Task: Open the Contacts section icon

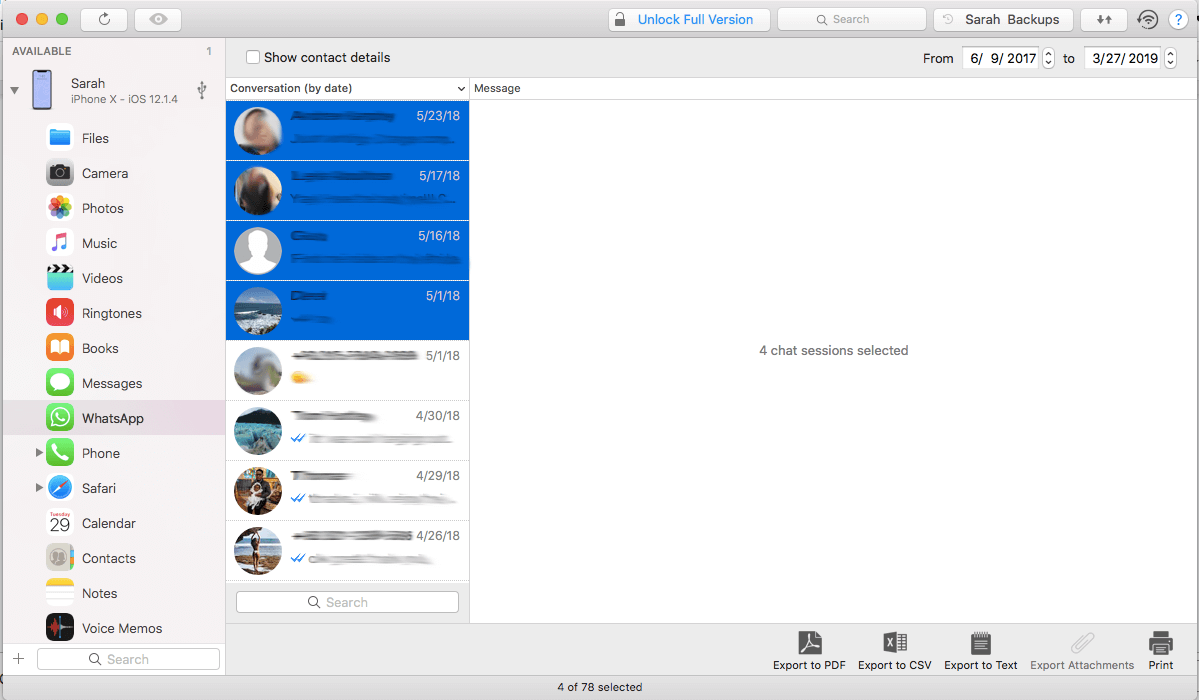Action: point(60,558)
